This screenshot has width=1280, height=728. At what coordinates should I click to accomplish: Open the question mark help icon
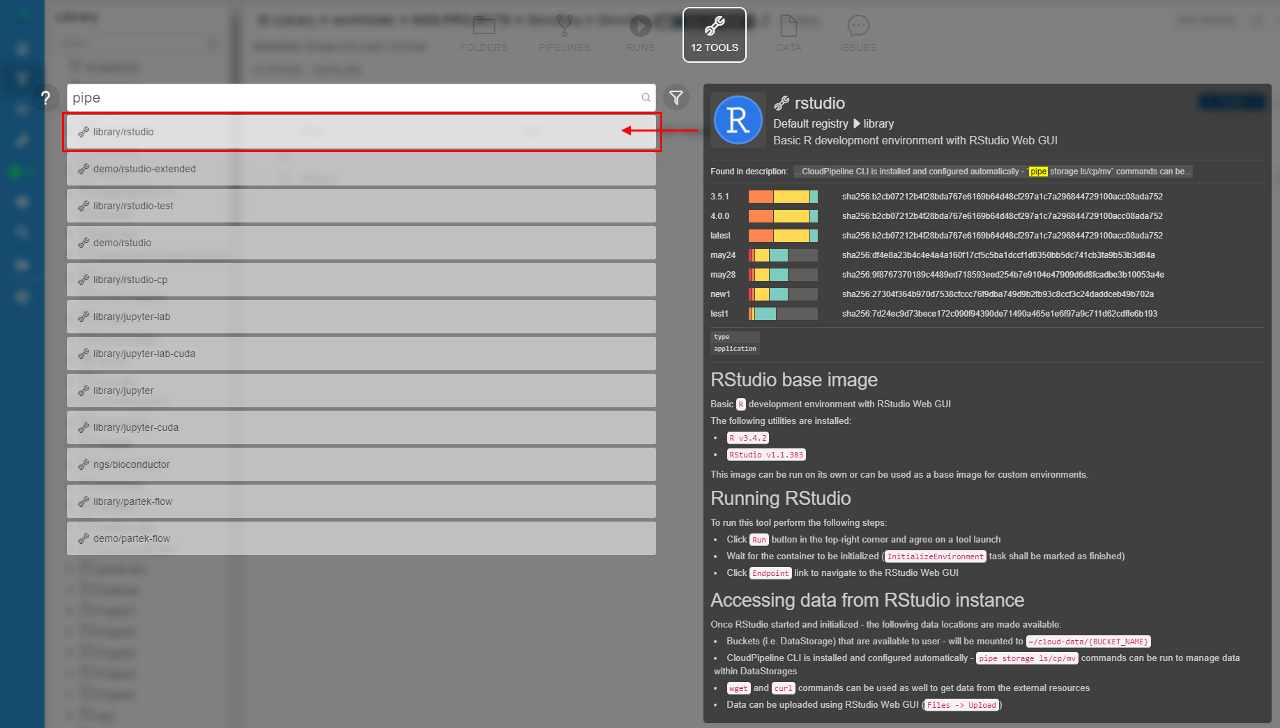45,98
